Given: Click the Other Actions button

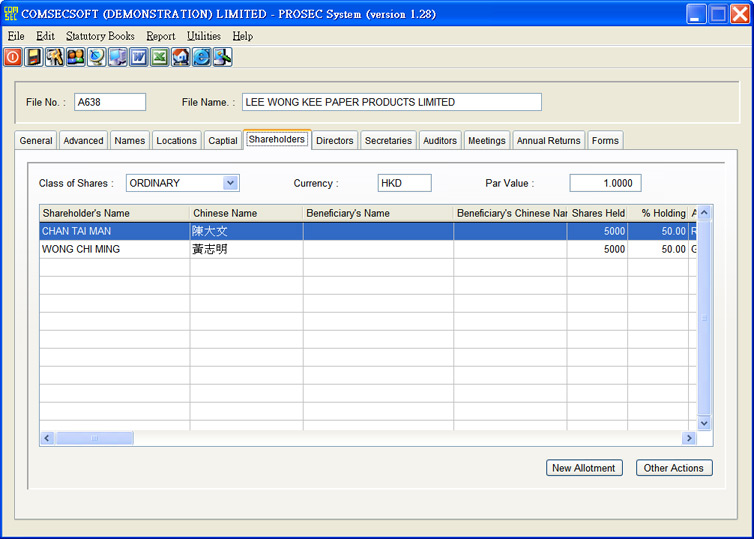Looking at the screenshot, I should 674,468.
